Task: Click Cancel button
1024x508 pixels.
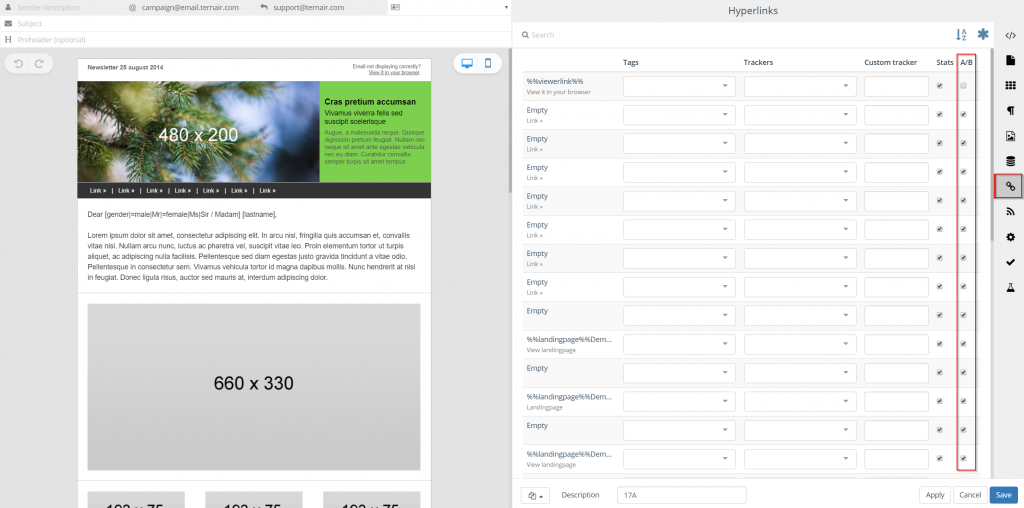Action: 970,496
